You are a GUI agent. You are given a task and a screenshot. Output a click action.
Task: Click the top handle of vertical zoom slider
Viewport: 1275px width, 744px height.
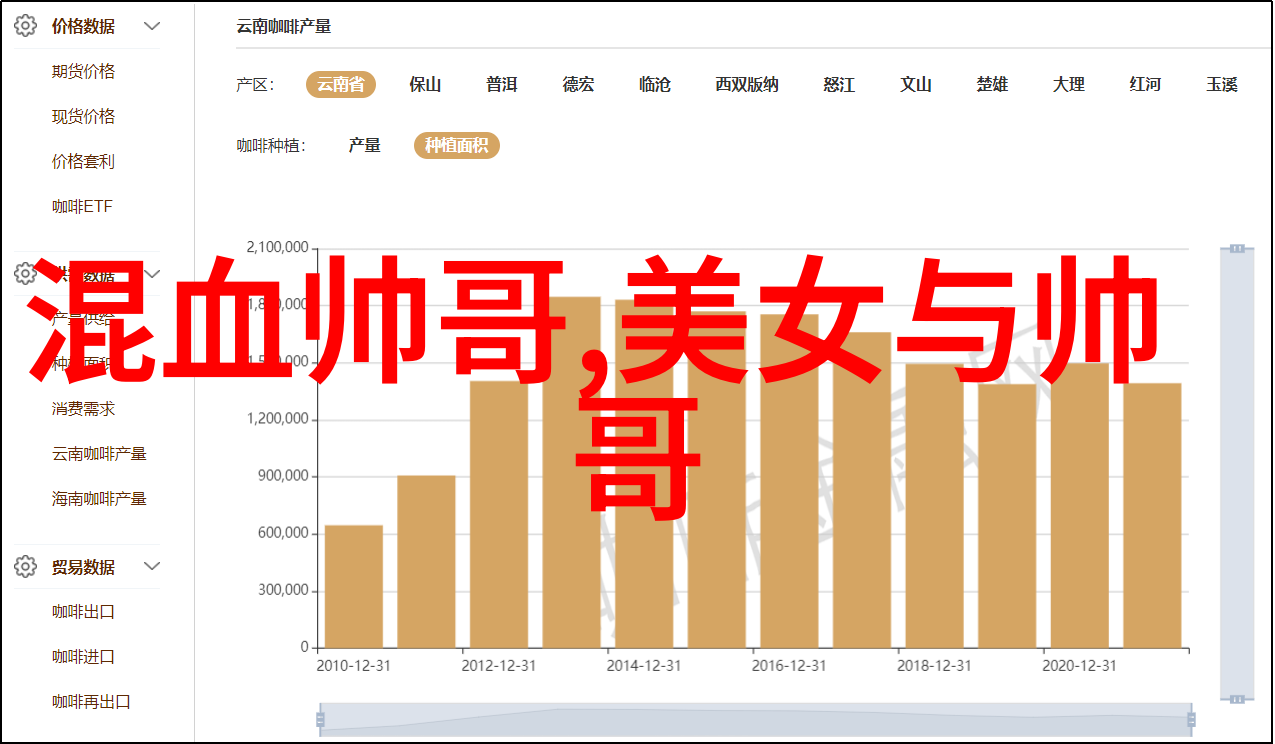pyautogui.click(x=1237, y=248)
